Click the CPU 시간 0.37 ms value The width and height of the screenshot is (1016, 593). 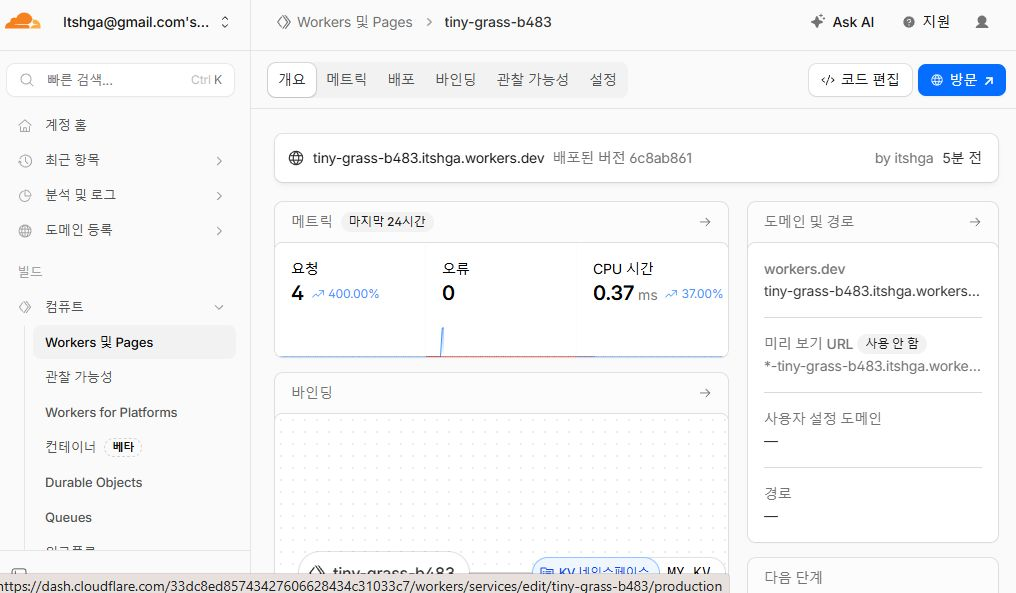coord(625,293)
